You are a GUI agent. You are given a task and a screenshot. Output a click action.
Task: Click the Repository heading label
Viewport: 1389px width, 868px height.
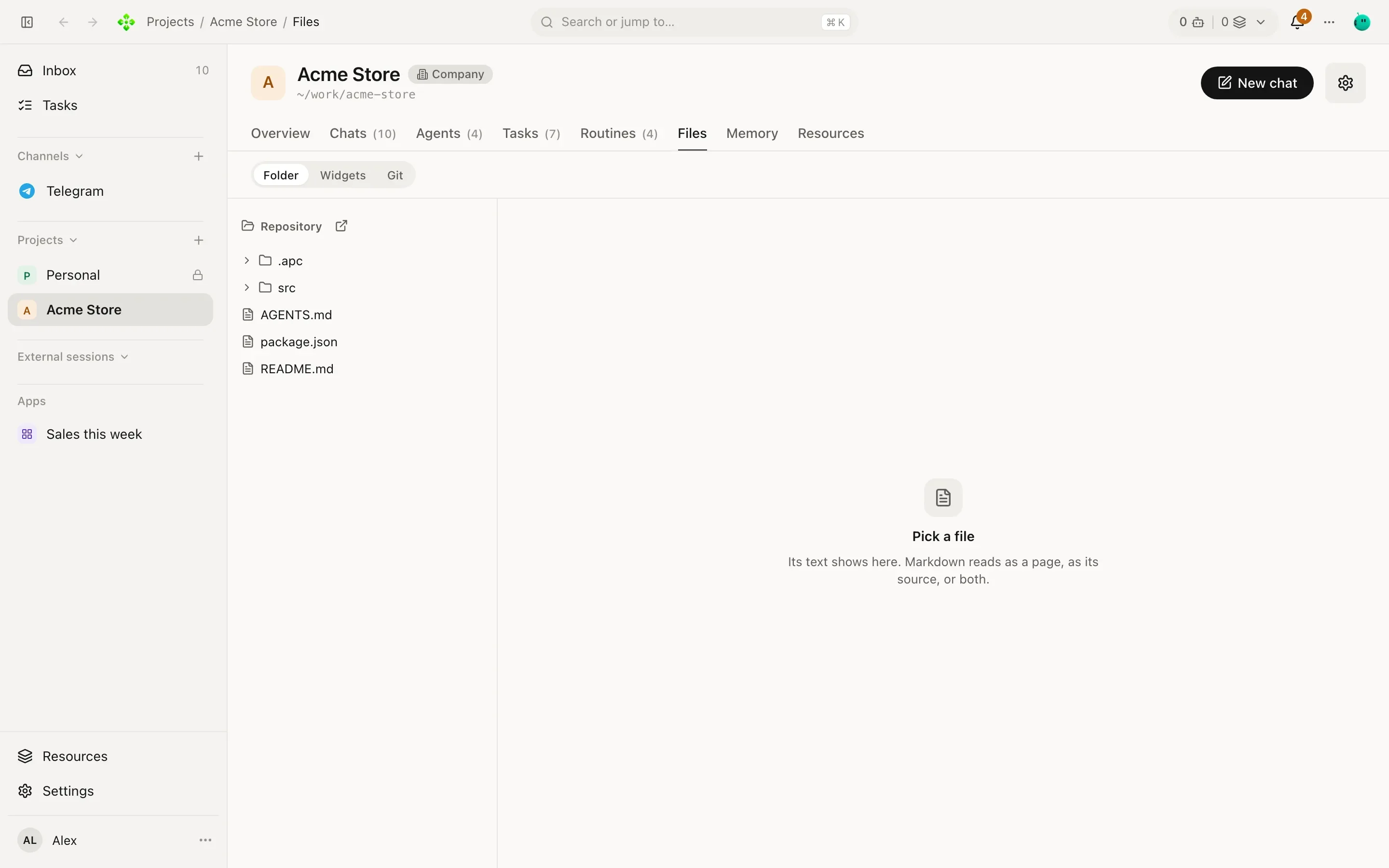coord(291,226)
